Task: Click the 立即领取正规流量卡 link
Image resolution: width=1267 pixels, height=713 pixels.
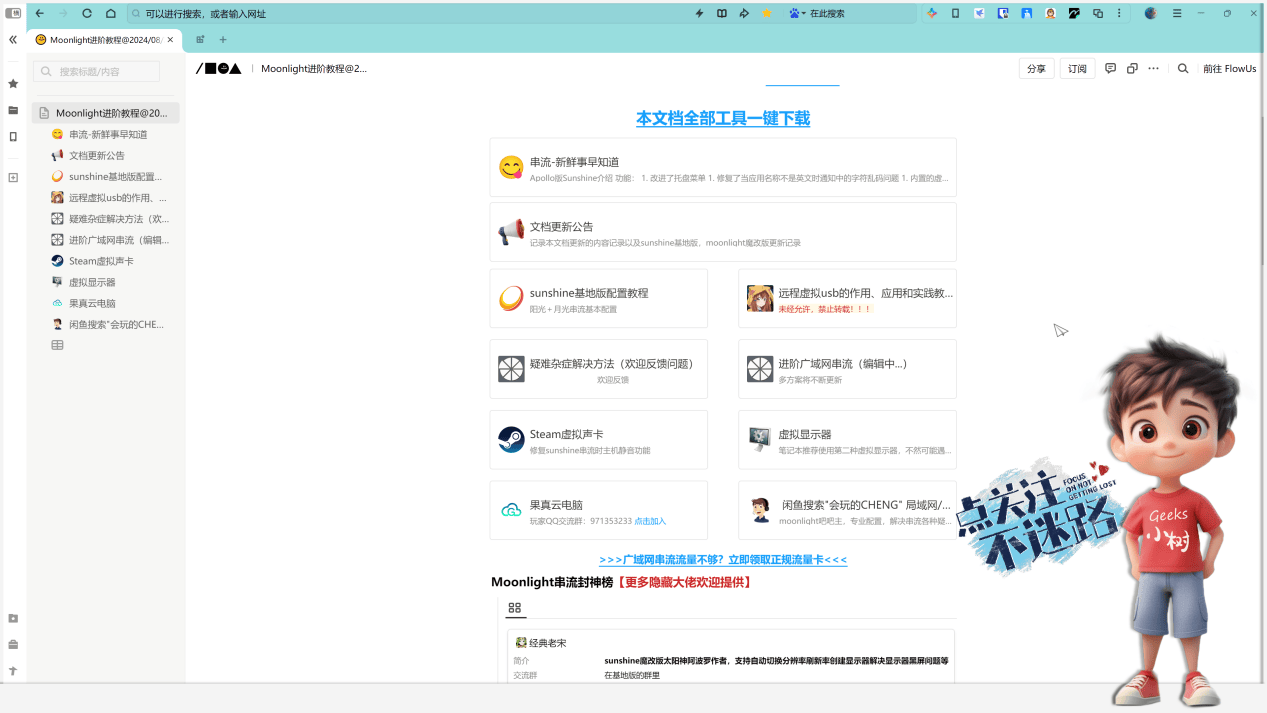Action: click(x=723, y=560)
